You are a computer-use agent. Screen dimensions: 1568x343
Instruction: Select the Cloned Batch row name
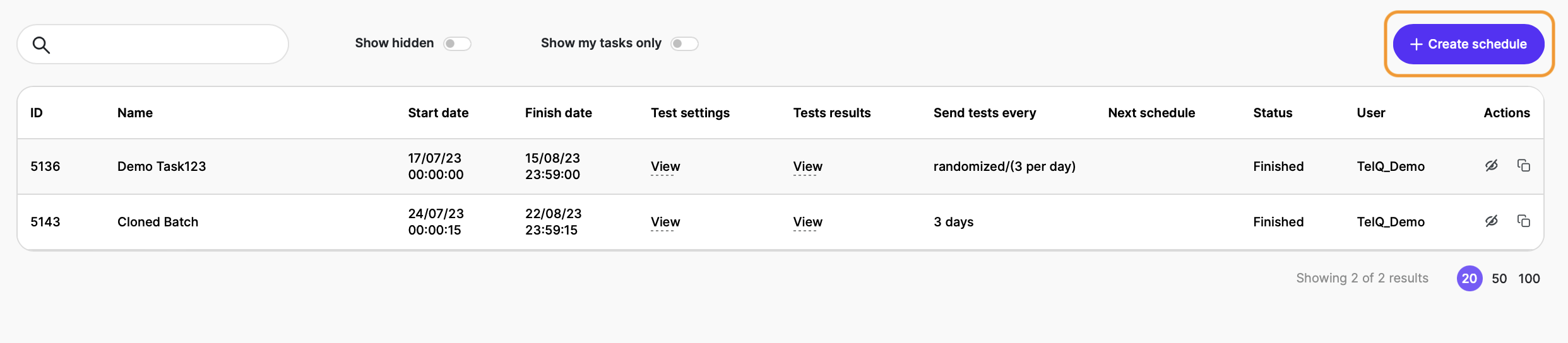click(158, 222)
